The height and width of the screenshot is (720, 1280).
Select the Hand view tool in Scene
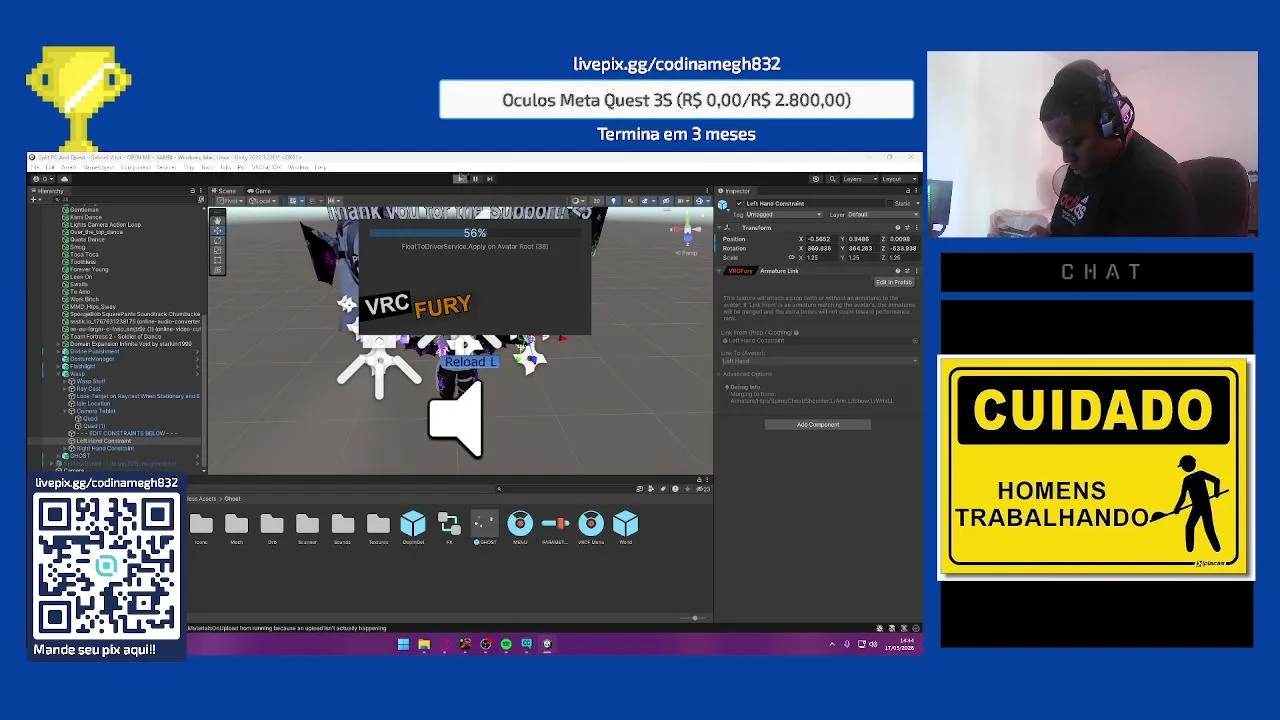[x=217, y=221]
